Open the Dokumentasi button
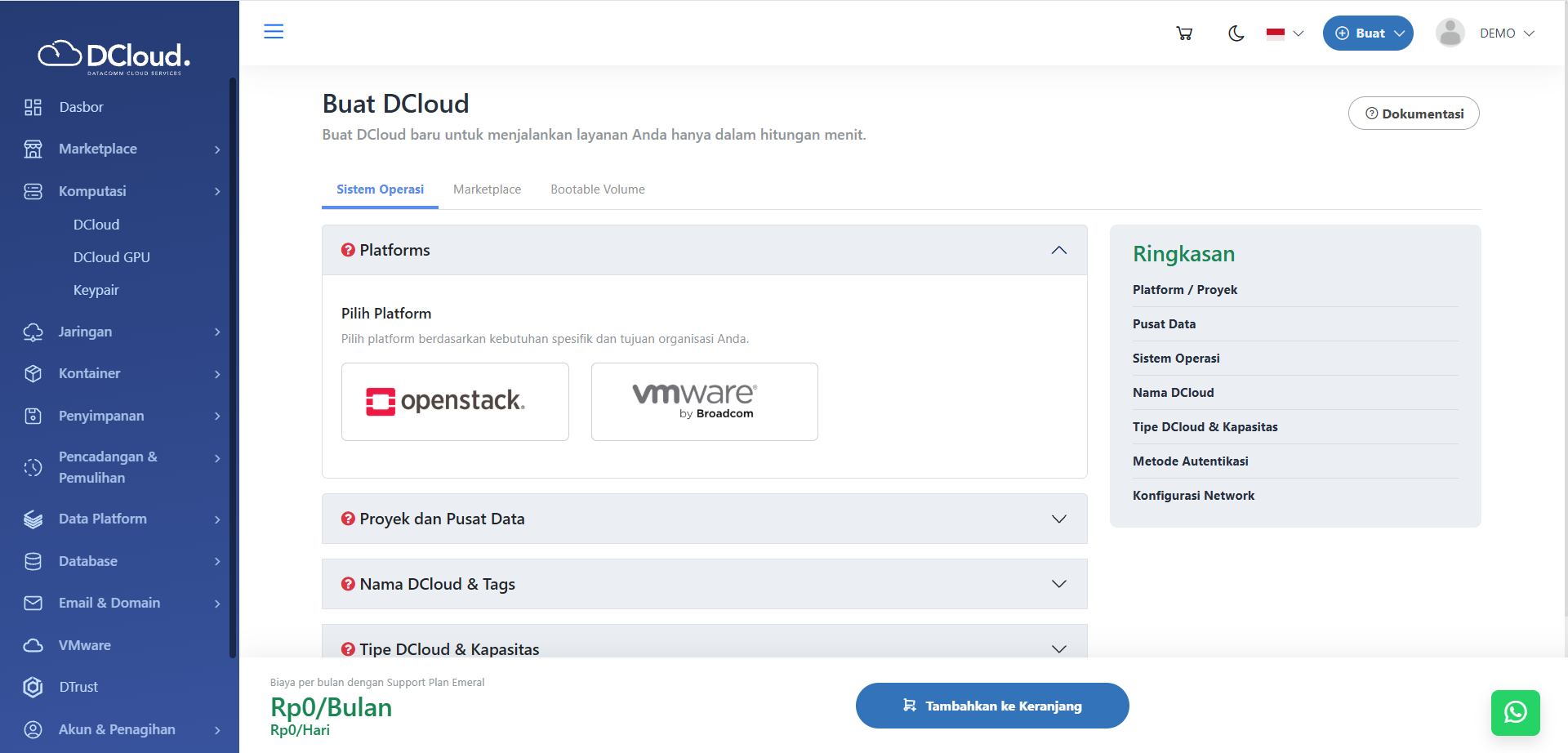 point(1413,114)
